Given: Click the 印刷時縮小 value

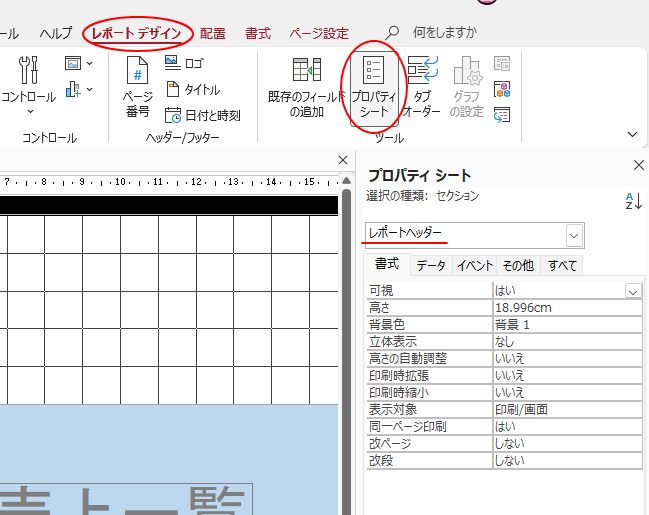Looking at the screenshot, I should (x=567, y=393).
